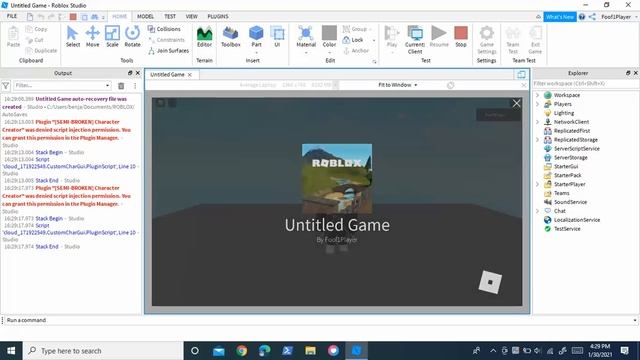640x360 pixels.
Task: Click the share icon near username
Action: click(592, 17)
